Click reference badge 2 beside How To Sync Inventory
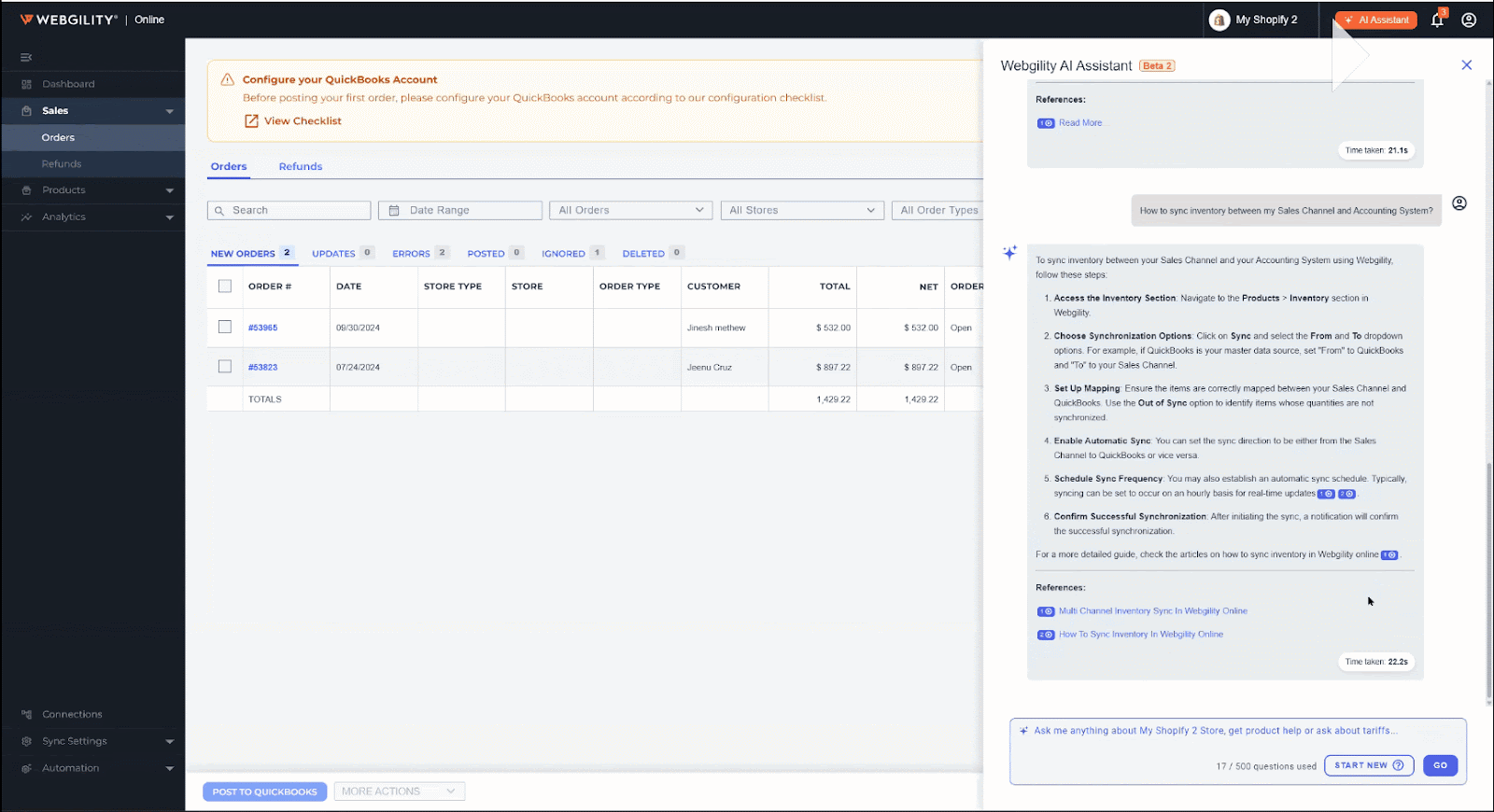 coord(1046,636)
